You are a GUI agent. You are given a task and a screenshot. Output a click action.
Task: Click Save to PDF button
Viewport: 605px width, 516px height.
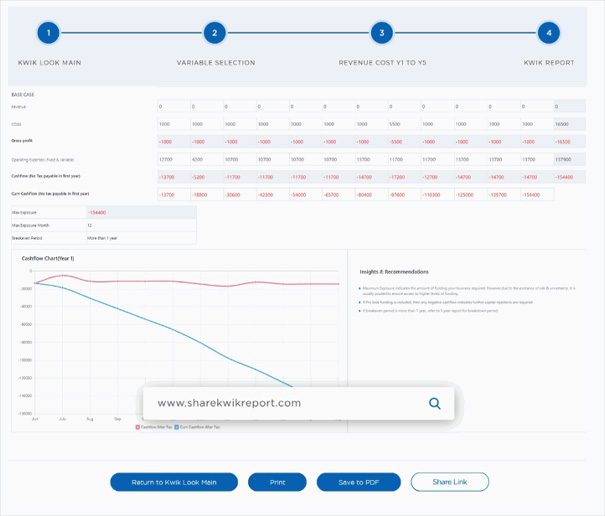coord(358,482)
